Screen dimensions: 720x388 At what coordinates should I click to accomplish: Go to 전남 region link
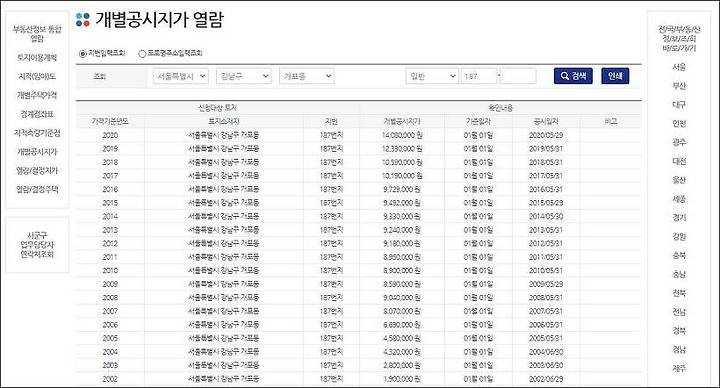click(679, 312)
